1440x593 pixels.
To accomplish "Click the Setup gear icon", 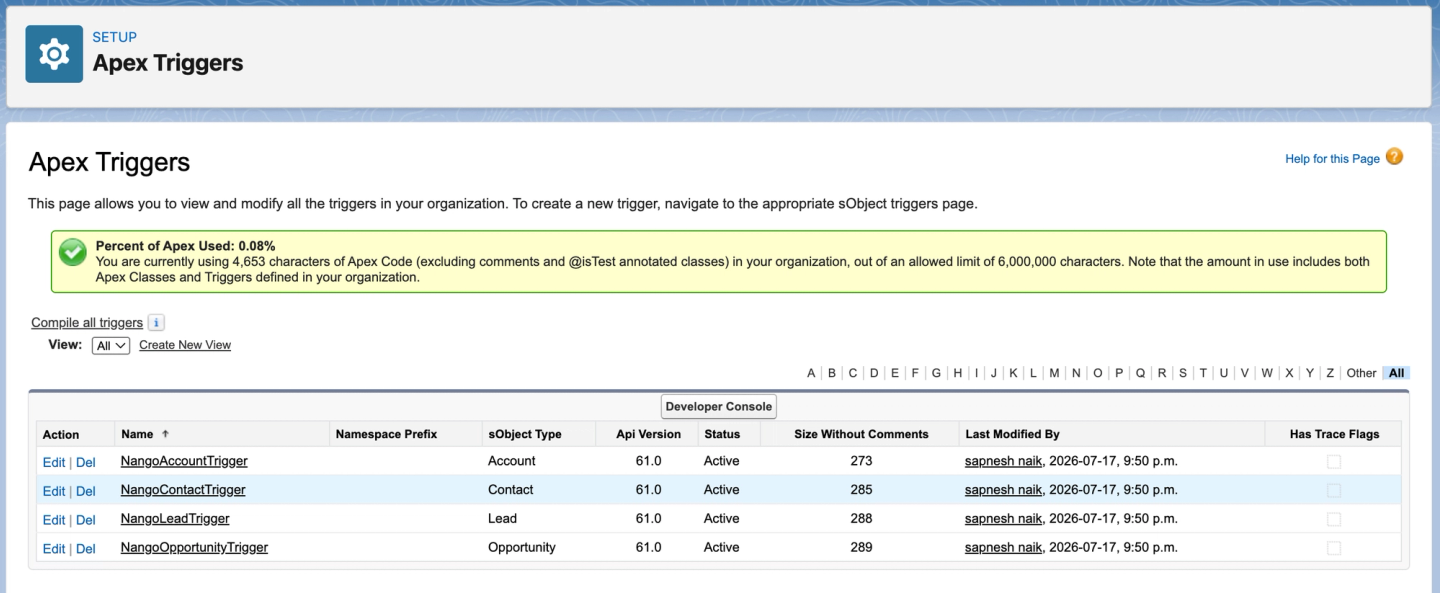I will coord(54,54).
